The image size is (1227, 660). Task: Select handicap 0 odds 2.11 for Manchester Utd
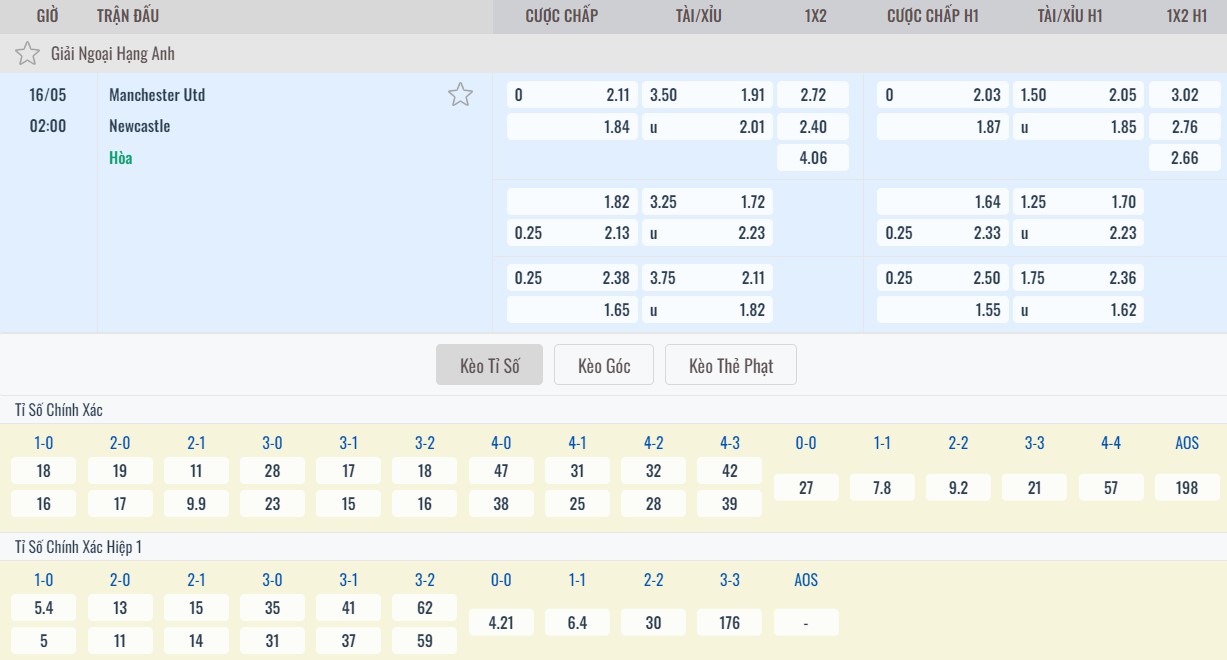tap(571, 95)
